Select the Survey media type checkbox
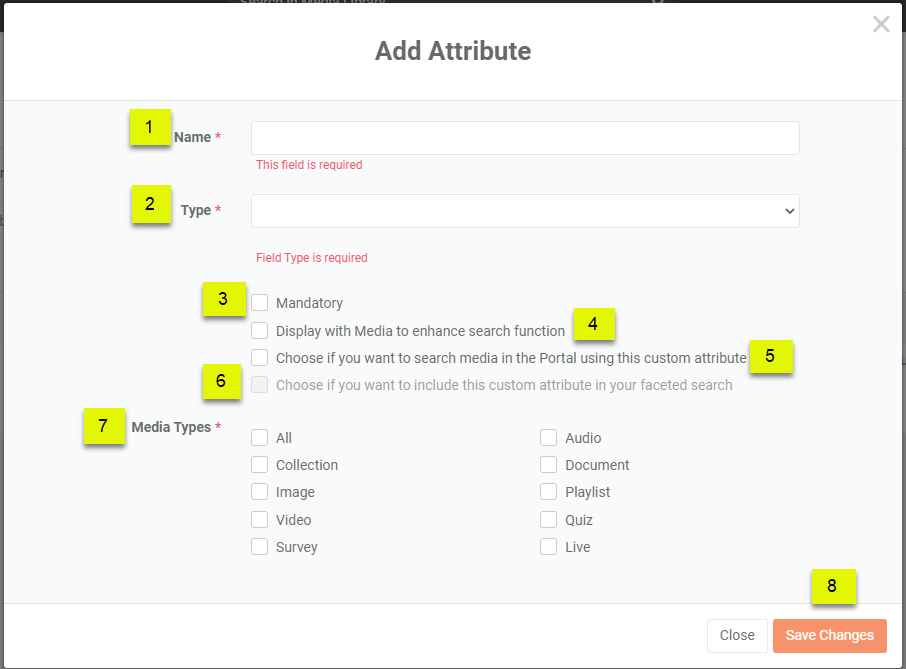The width and height of the screenshot is (906, 669). coord(260,546)
